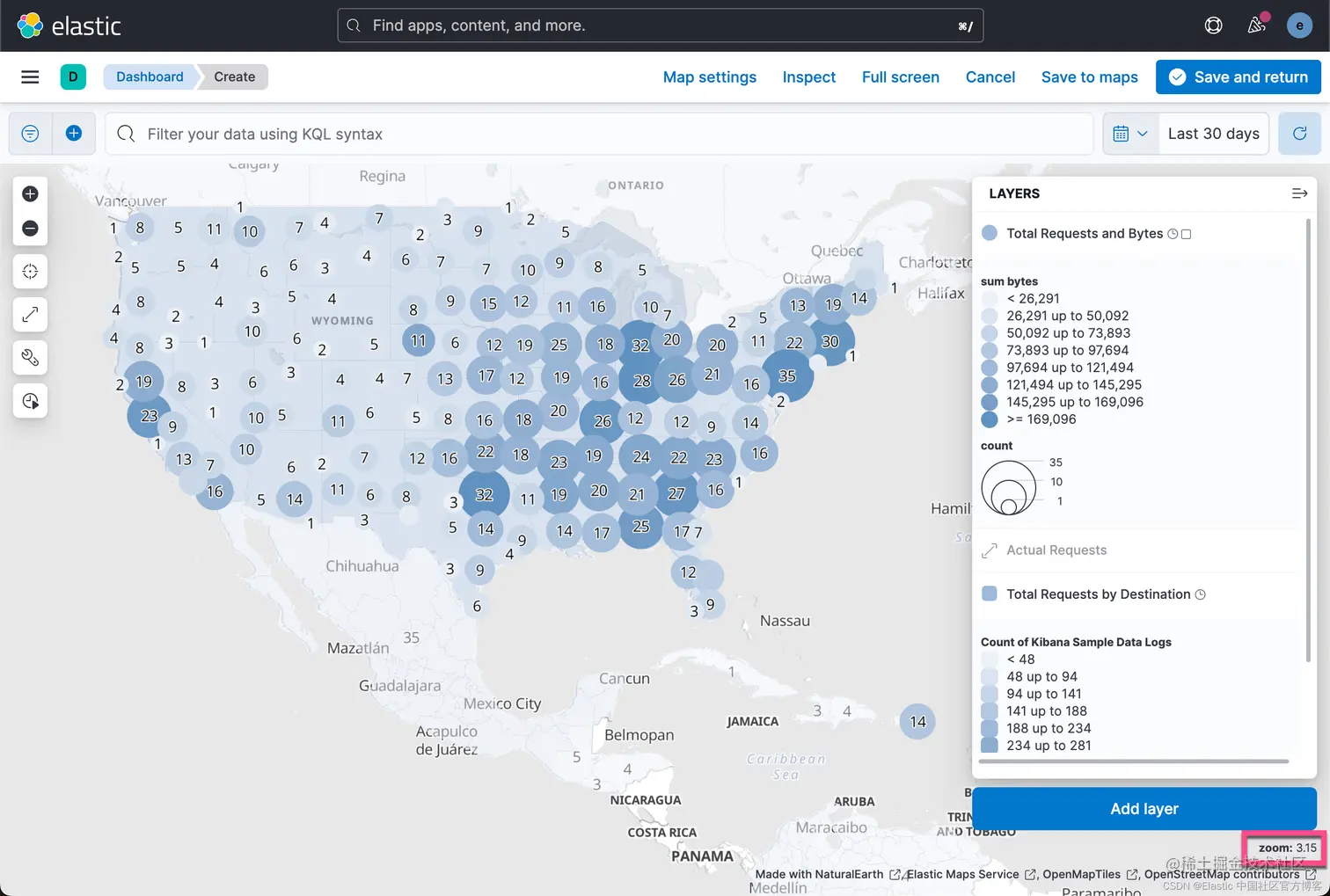Open the Actual Requests layer name
This screenshot has height=896, width=1330.
tap(1056, 550)
